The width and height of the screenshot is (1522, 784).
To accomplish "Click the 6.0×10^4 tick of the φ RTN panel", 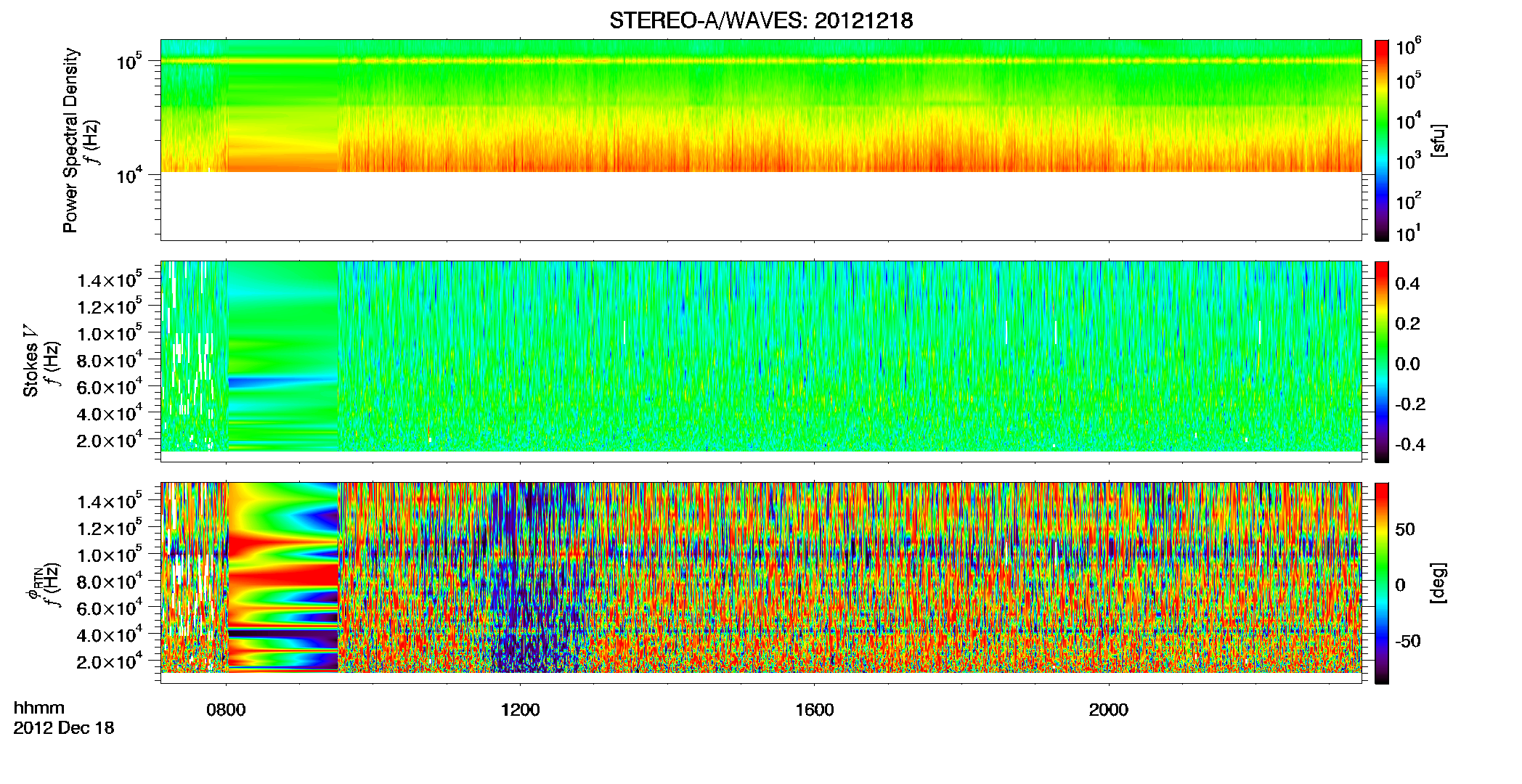I will [110, 608].
